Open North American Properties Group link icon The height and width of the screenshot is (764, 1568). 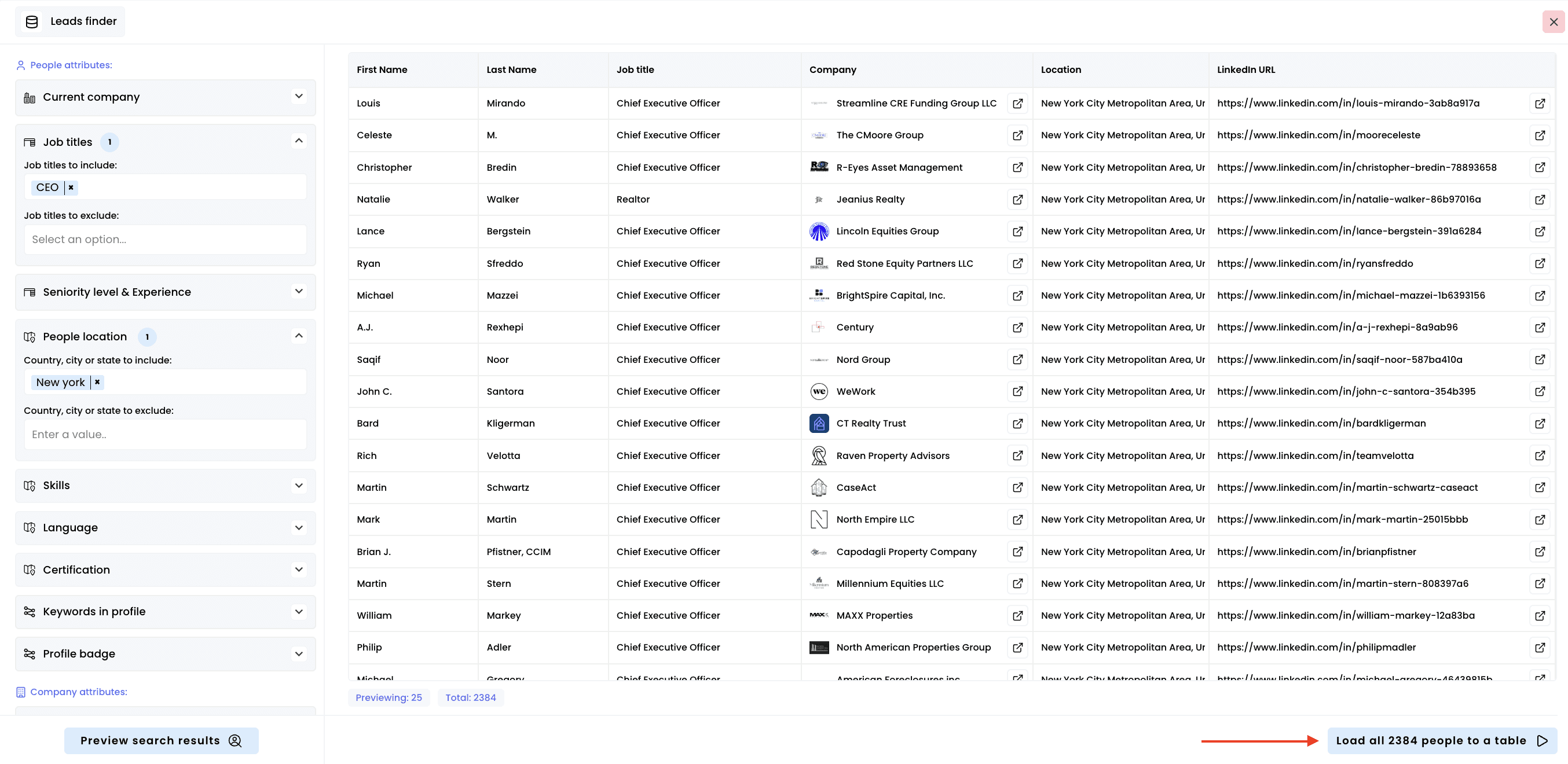pos(1017,648)
